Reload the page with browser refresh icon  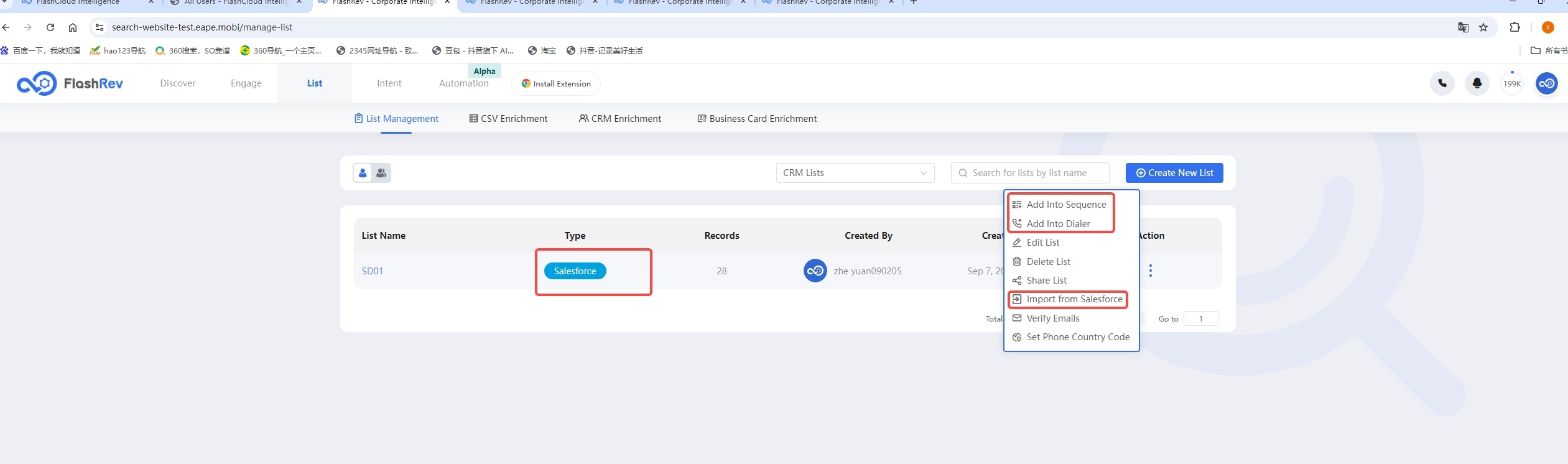(50, 27)
